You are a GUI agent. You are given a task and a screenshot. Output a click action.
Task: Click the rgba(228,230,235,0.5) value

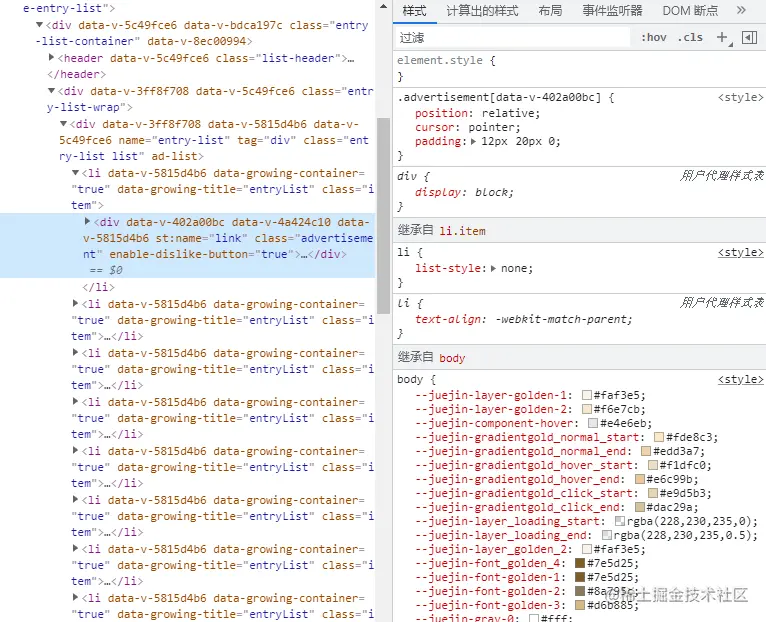pos(681,536)
